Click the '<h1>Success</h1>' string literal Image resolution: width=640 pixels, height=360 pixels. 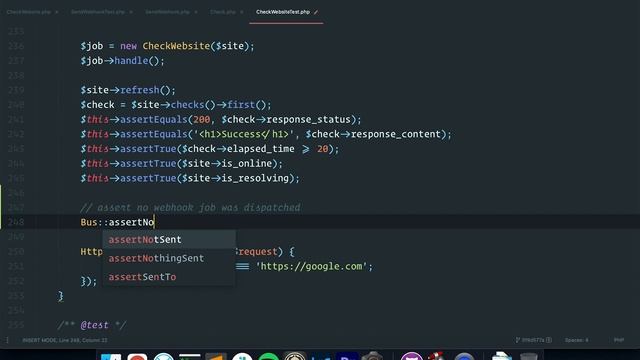pyautogui.click(x=244, y=134)
